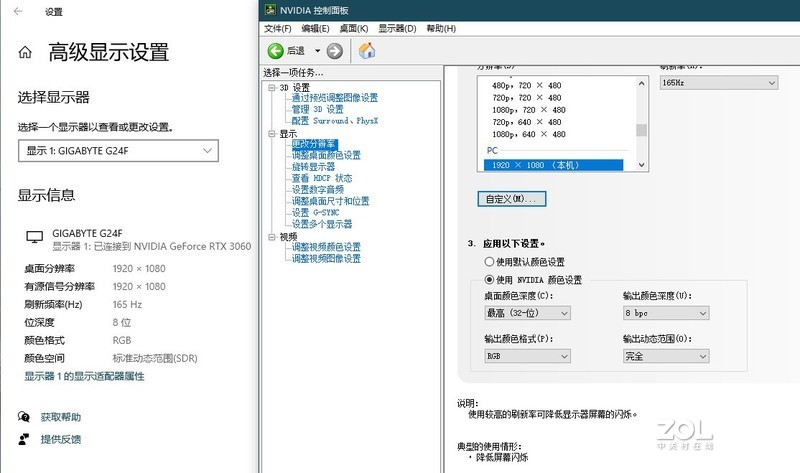The height and width of the screenshot is (473, 800).
Task: Click the 165 Hz refresh value in 设置
Action: coord(127,305)
